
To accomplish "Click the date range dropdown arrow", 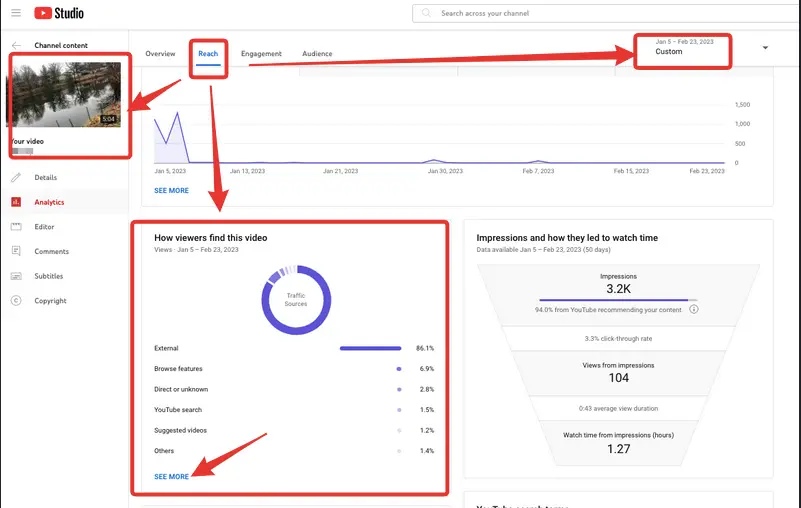I will tap(765, 48).
